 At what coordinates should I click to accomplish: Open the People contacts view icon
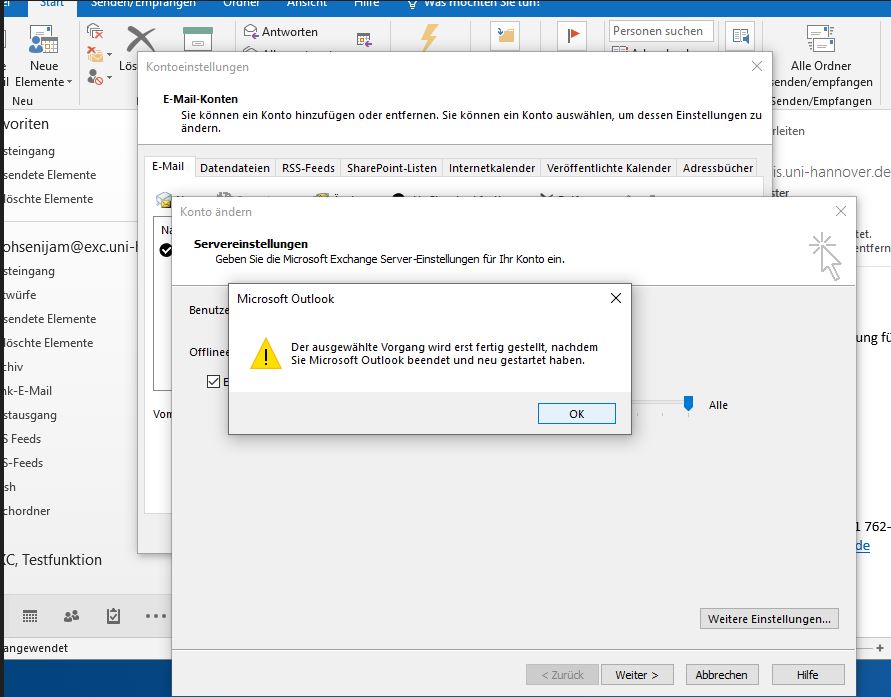pos(72,616)
